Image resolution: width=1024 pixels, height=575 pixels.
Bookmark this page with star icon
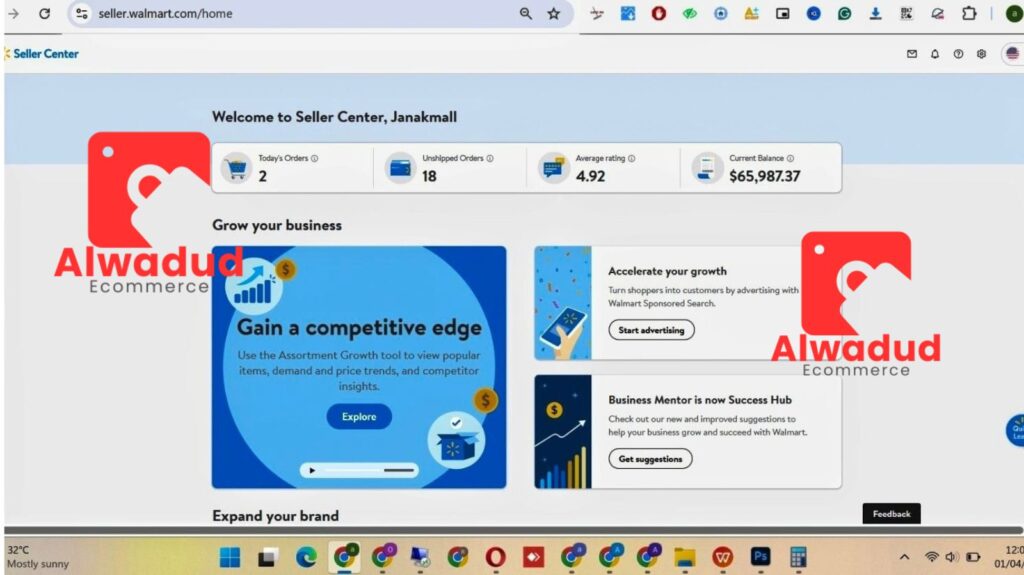(x=554, y=13)
